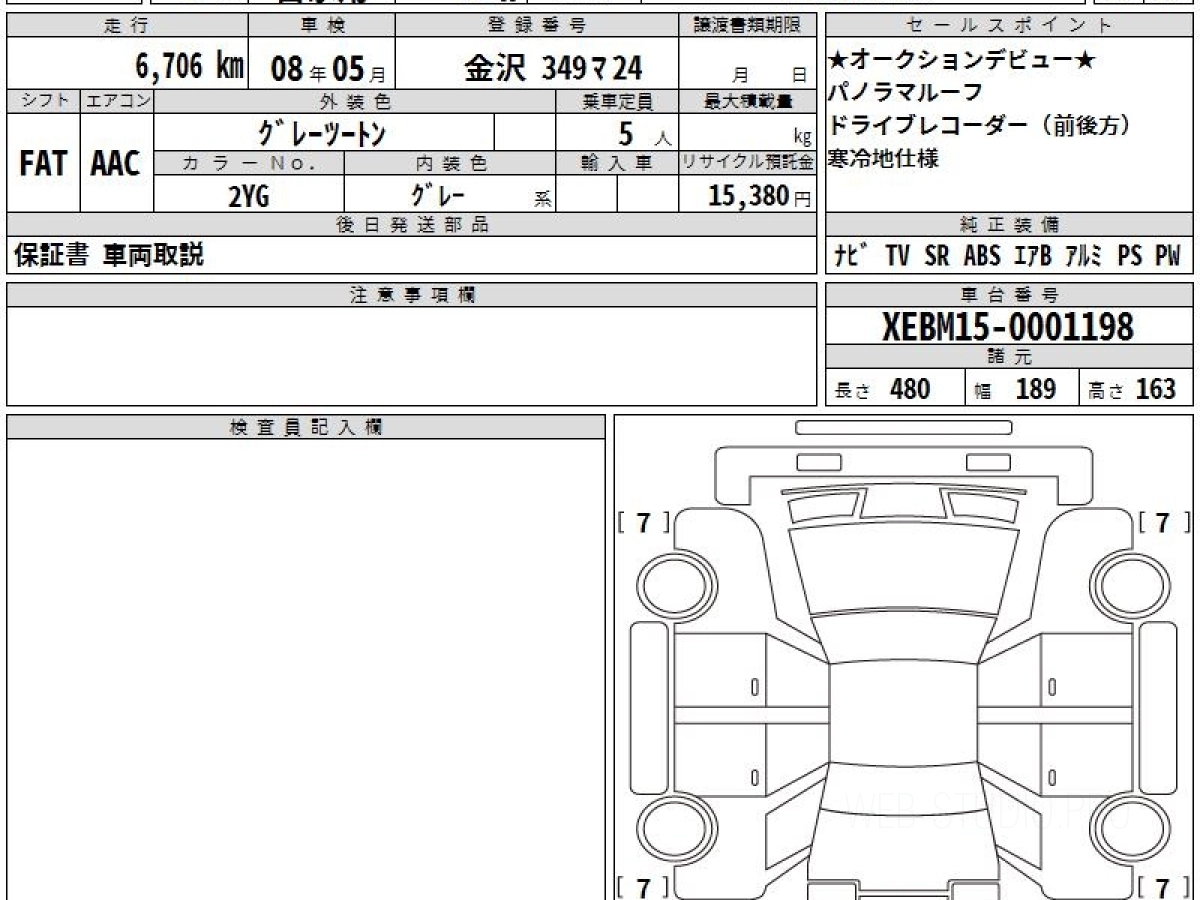Screen dimensions: 1200x900
Task: Click the TV equipment label
Action: point(897,256)
